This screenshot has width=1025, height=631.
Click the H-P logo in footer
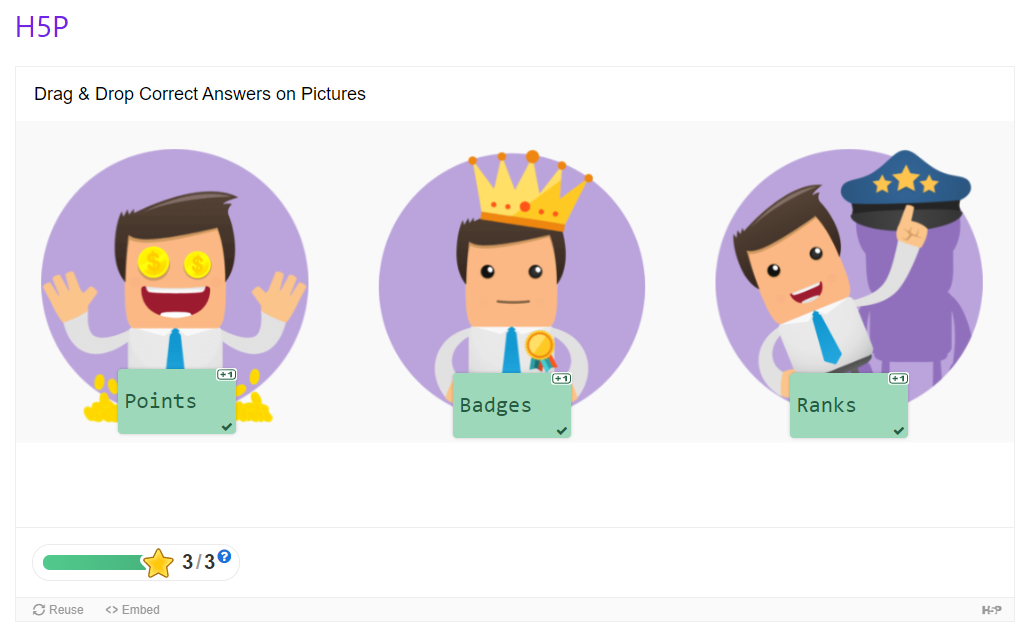coord(991,610)
